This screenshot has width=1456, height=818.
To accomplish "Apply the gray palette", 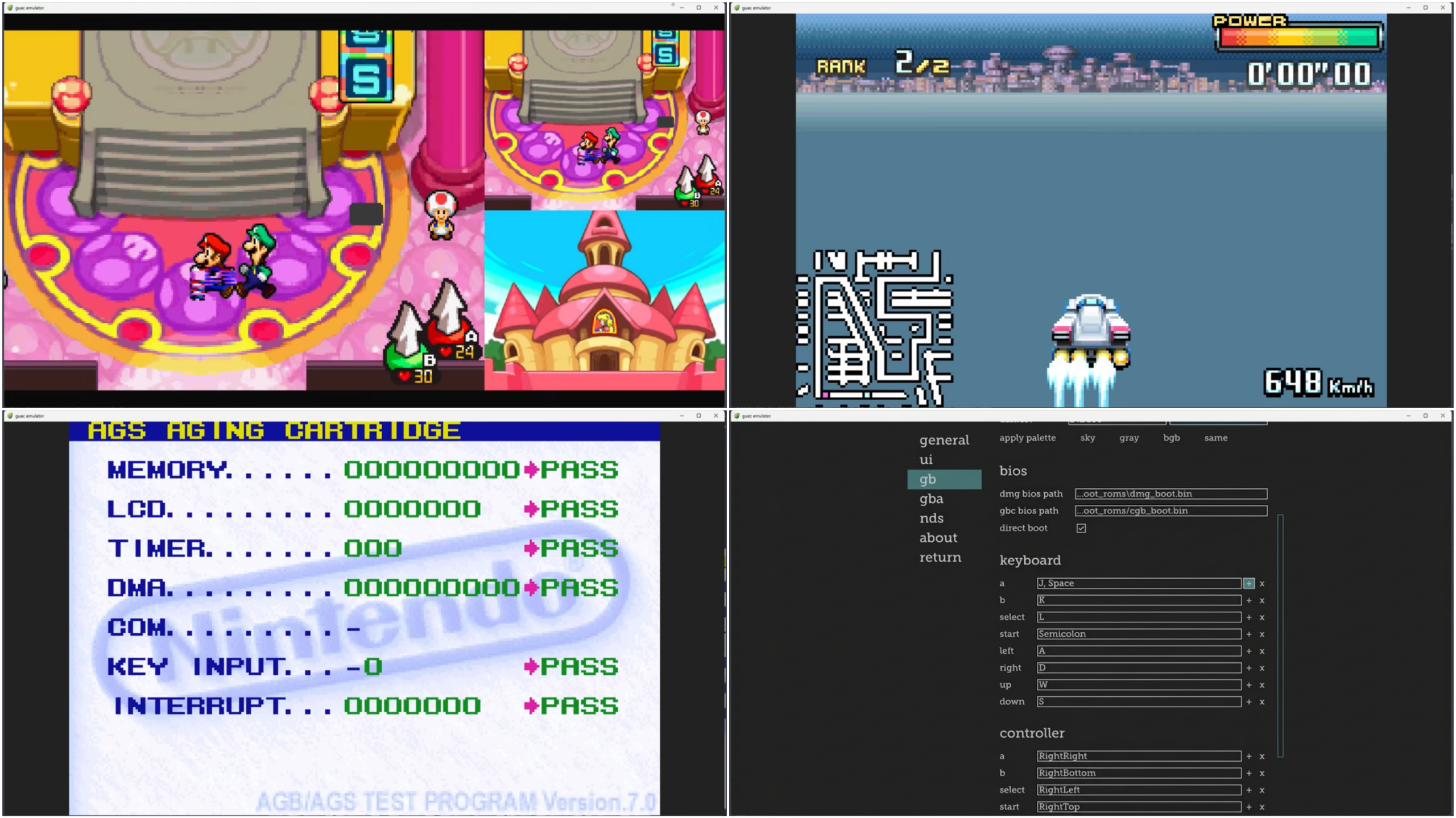I will point(1129,438).
